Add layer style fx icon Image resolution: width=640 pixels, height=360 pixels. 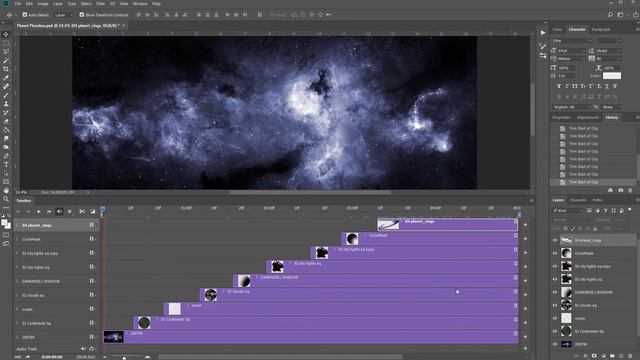(x=585, y=356)
